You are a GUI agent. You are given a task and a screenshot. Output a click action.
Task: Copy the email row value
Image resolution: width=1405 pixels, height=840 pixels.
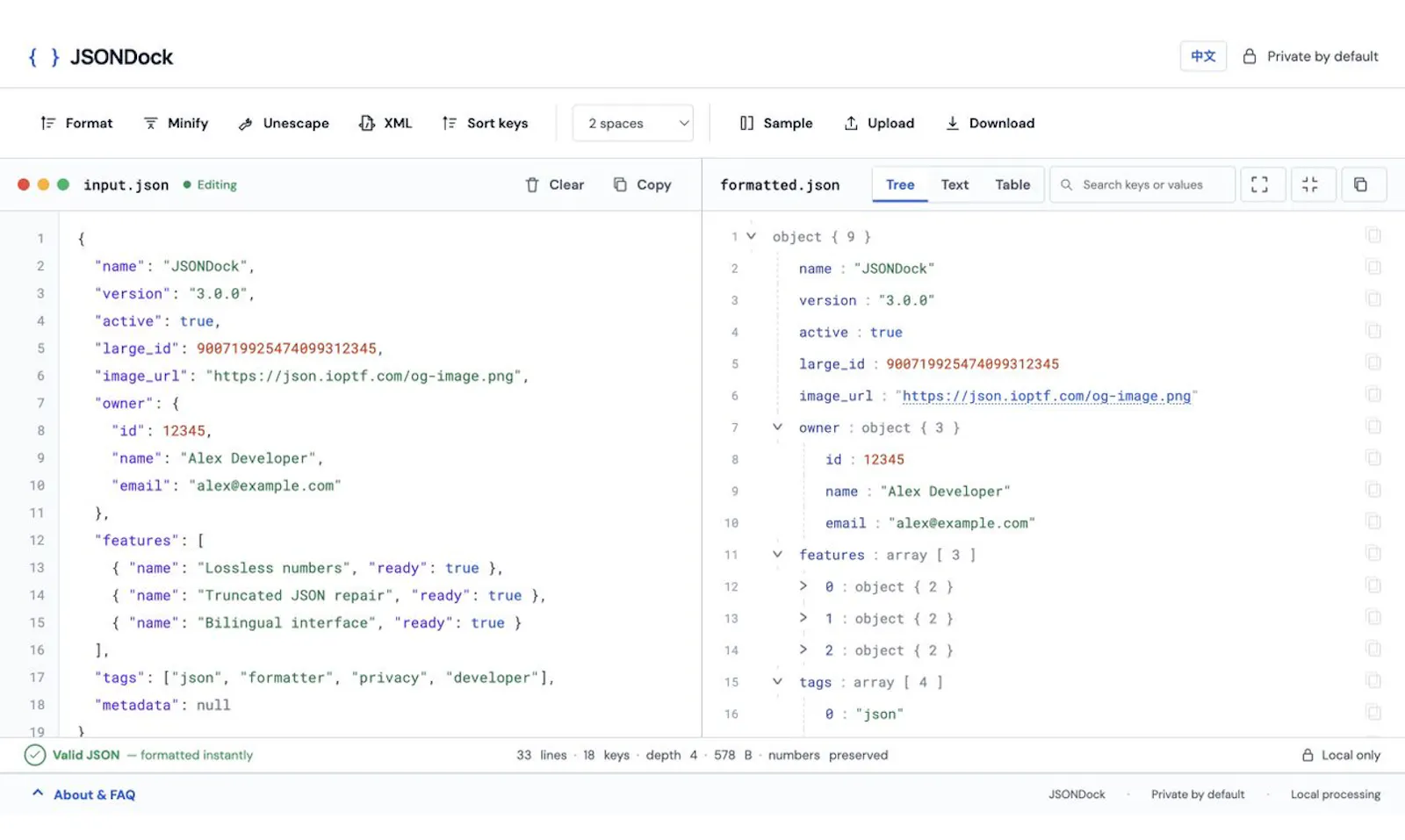(x=1373, y=522)
